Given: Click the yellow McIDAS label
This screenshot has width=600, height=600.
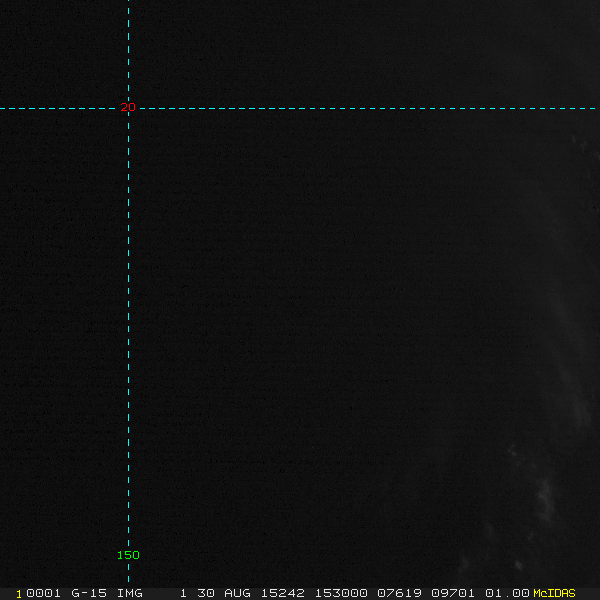Looking at the screenshot, I should tap(554, 593).
